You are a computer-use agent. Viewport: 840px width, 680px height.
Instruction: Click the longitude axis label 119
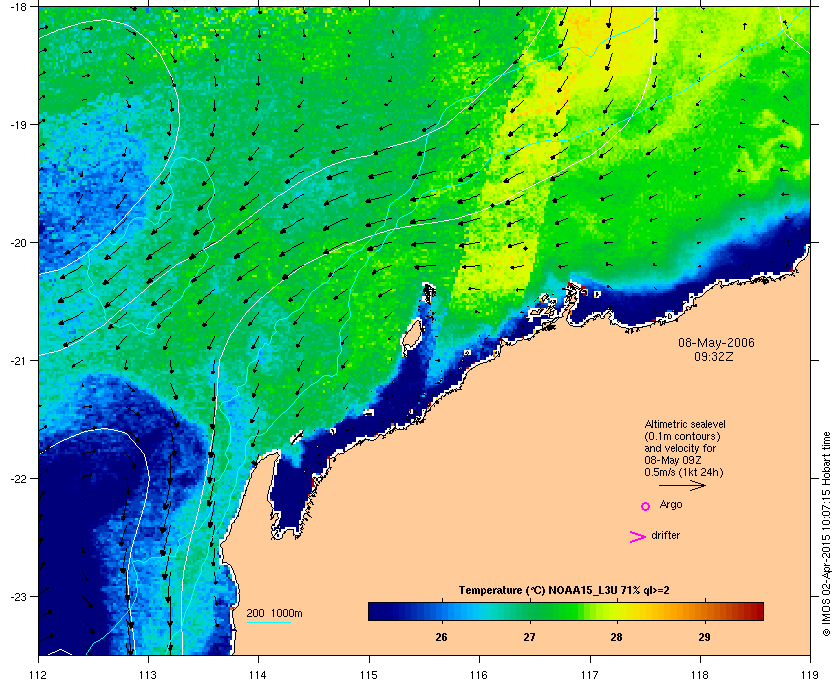(x=810, y=675)
